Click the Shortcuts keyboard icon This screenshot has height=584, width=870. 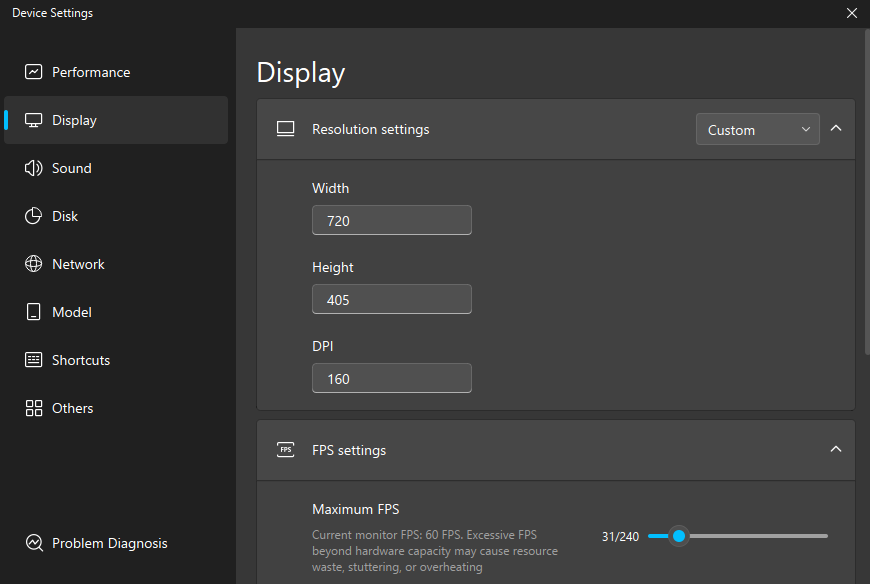pyautogui.click(x=33, y=360)
